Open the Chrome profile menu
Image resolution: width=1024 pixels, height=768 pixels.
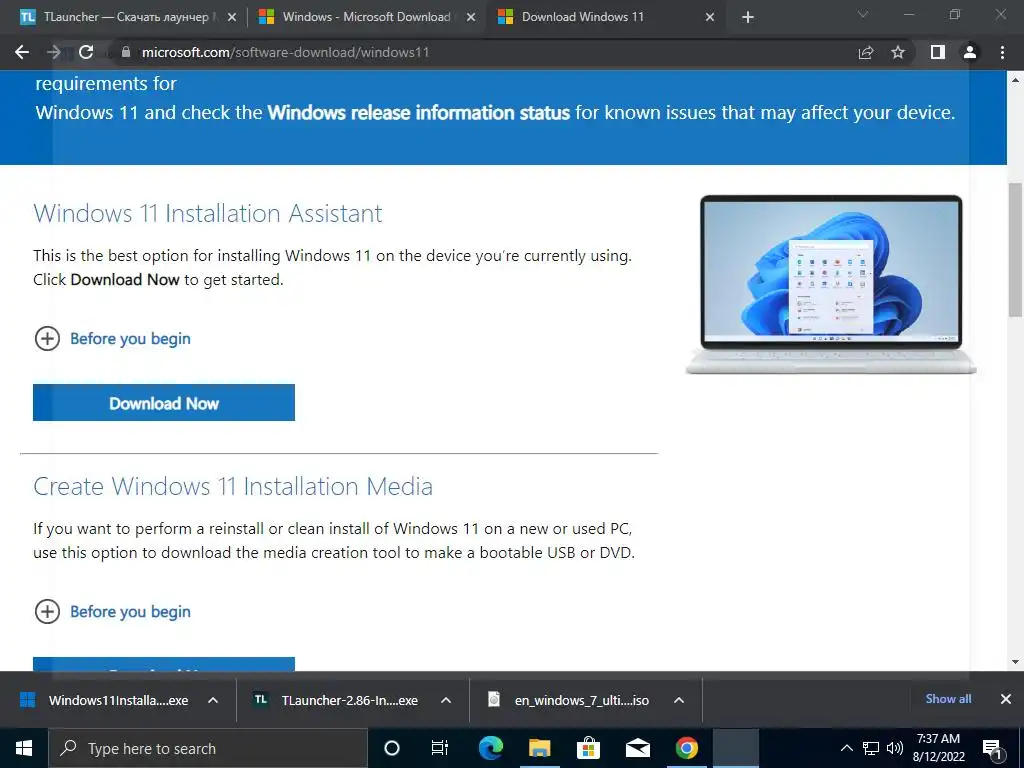click(x=970, y=52)
